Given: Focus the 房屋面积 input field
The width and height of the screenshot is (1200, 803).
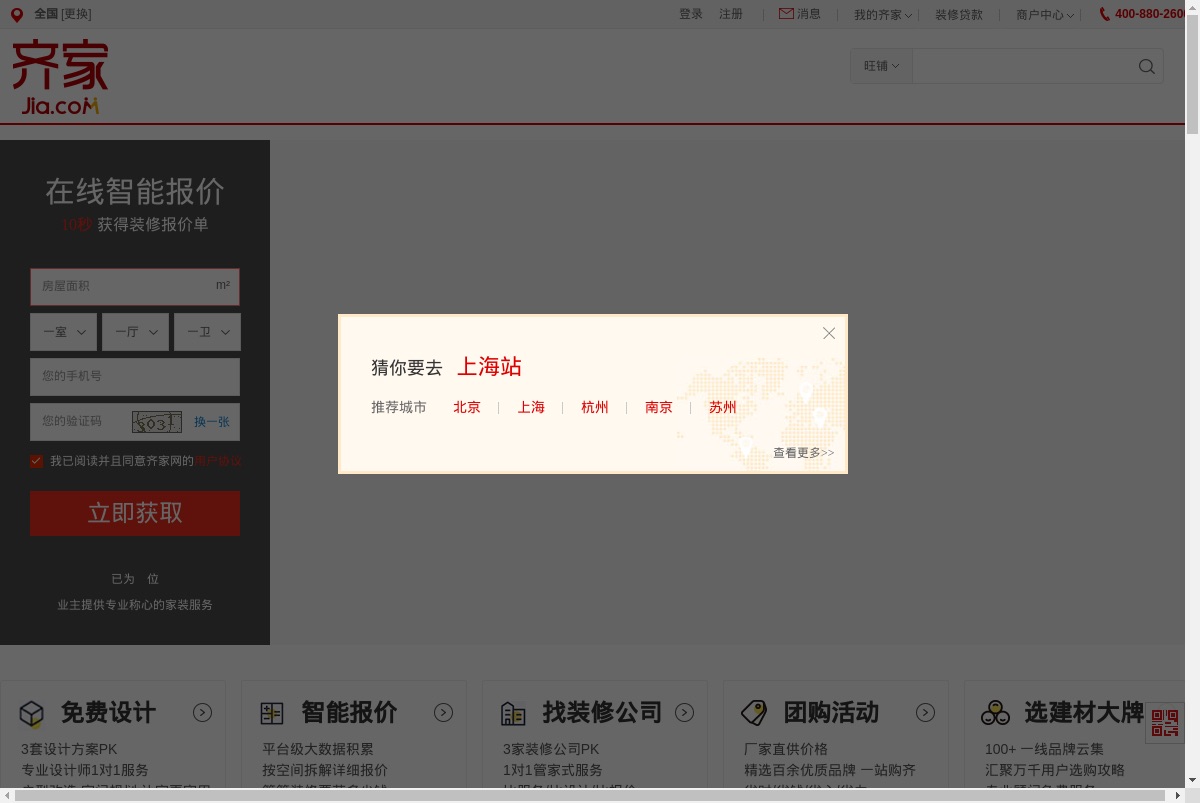Looking at the screenshot, I should click(135, 286).
